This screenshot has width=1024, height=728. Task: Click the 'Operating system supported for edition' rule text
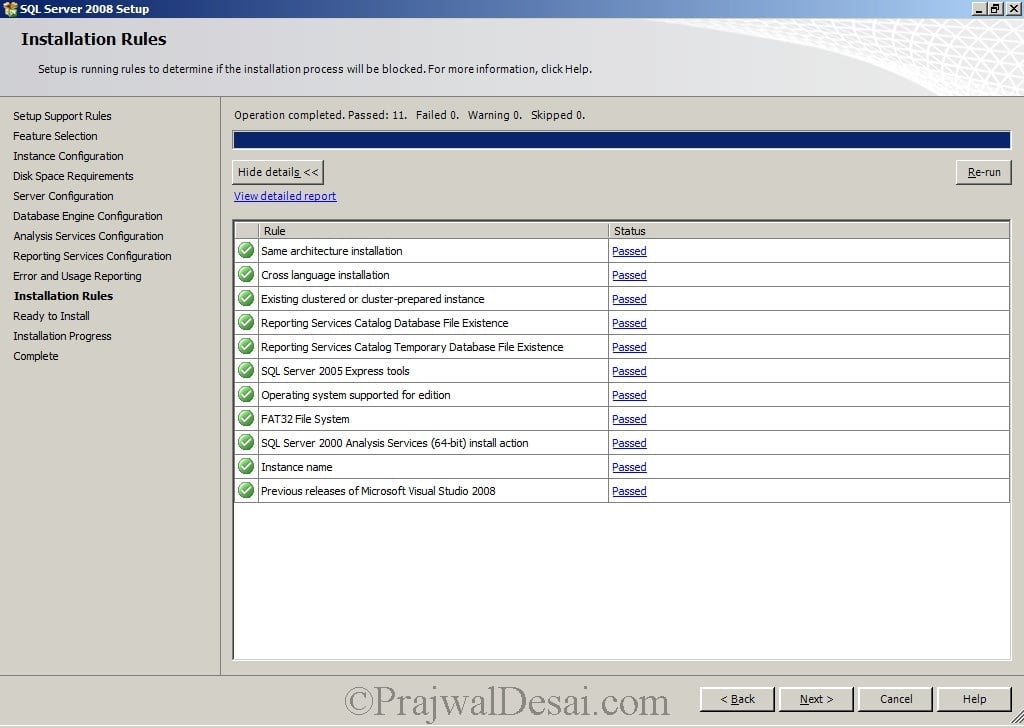355,394
